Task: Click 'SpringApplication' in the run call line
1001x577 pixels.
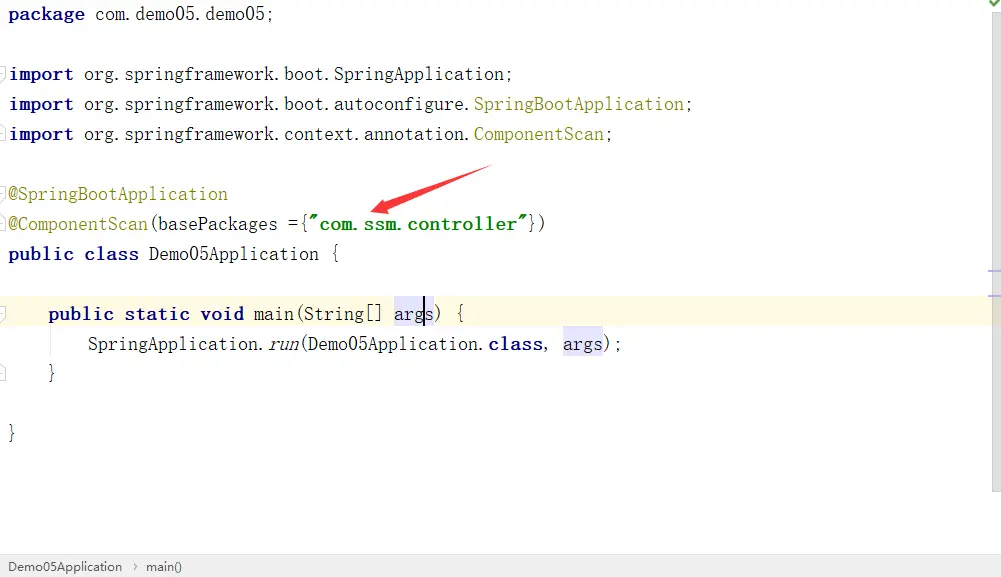Action: coord(172,344)
